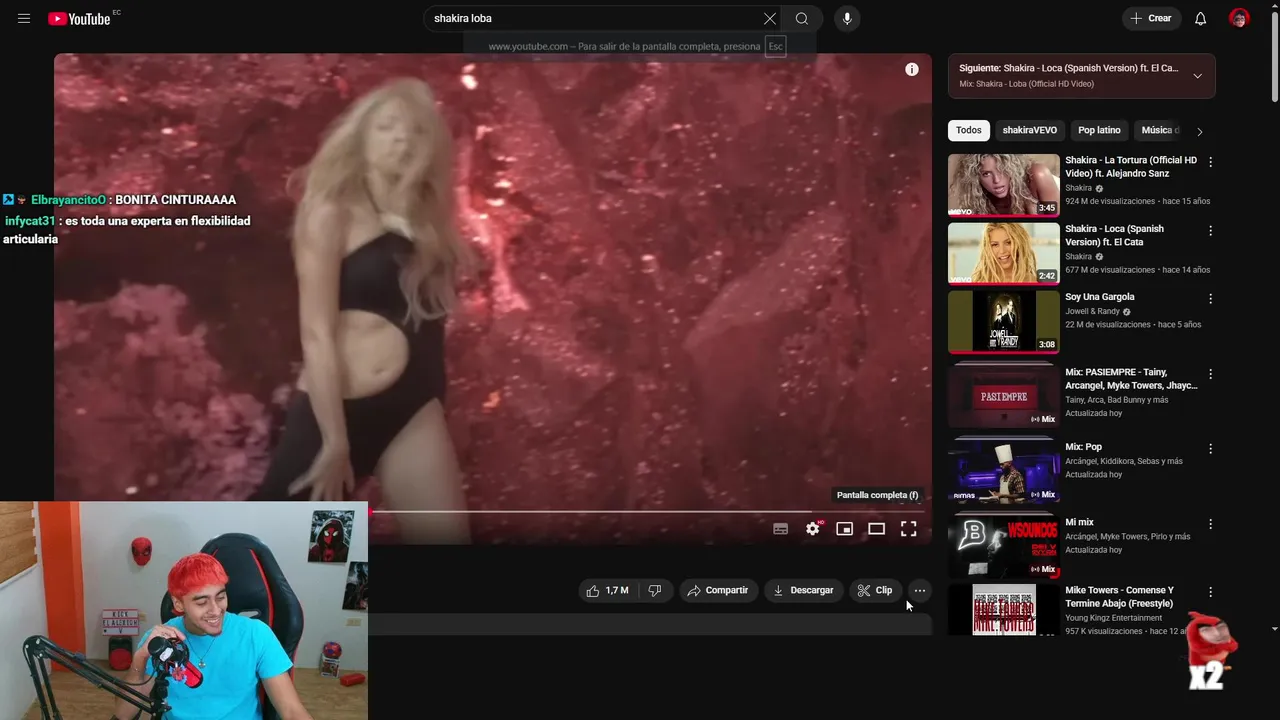The height and width of the screenshot is (720, 1280).
Task: Click text '677 M de visualizaciones'
Action: [x=1110, y=270]
